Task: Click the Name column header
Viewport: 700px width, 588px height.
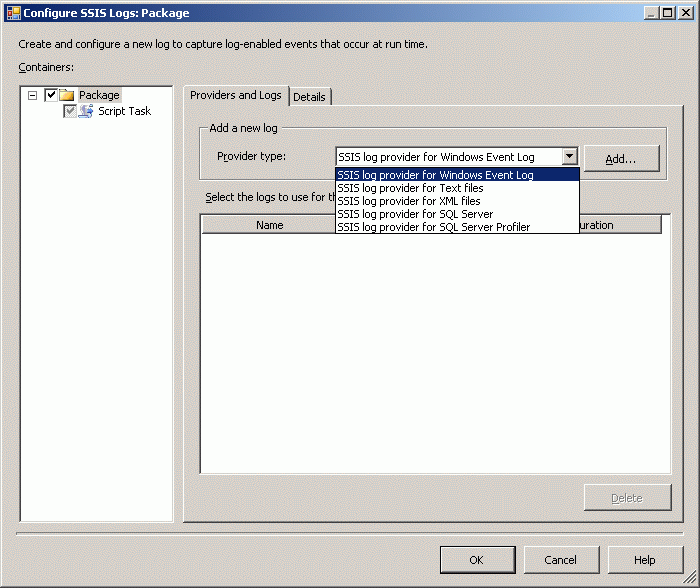Action: tap(269, 225)
